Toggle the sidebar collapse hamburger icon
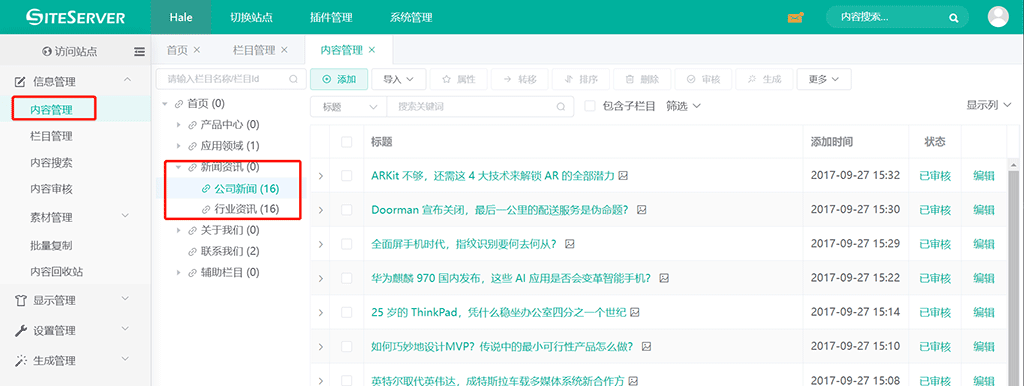This screenshot has width=1024, height=386. [x=139, y=52]
